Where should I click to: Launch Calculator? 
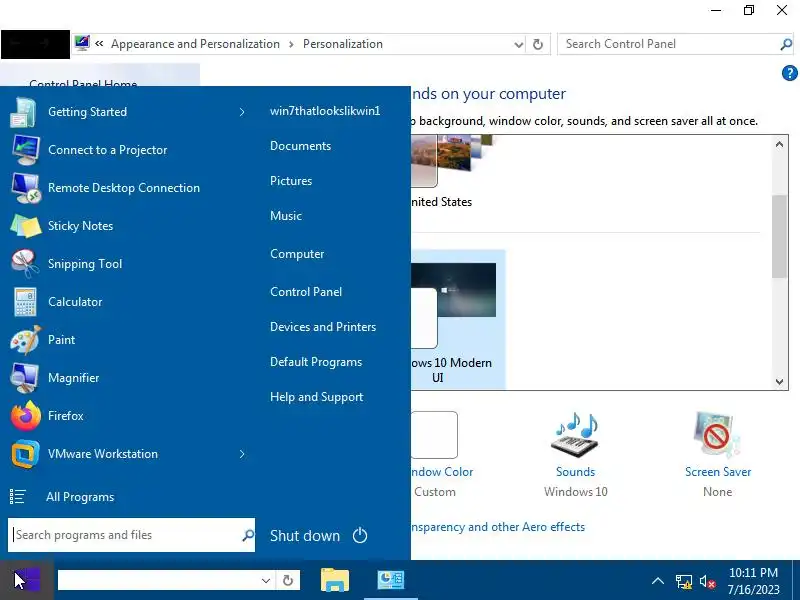tap(128, 302)
